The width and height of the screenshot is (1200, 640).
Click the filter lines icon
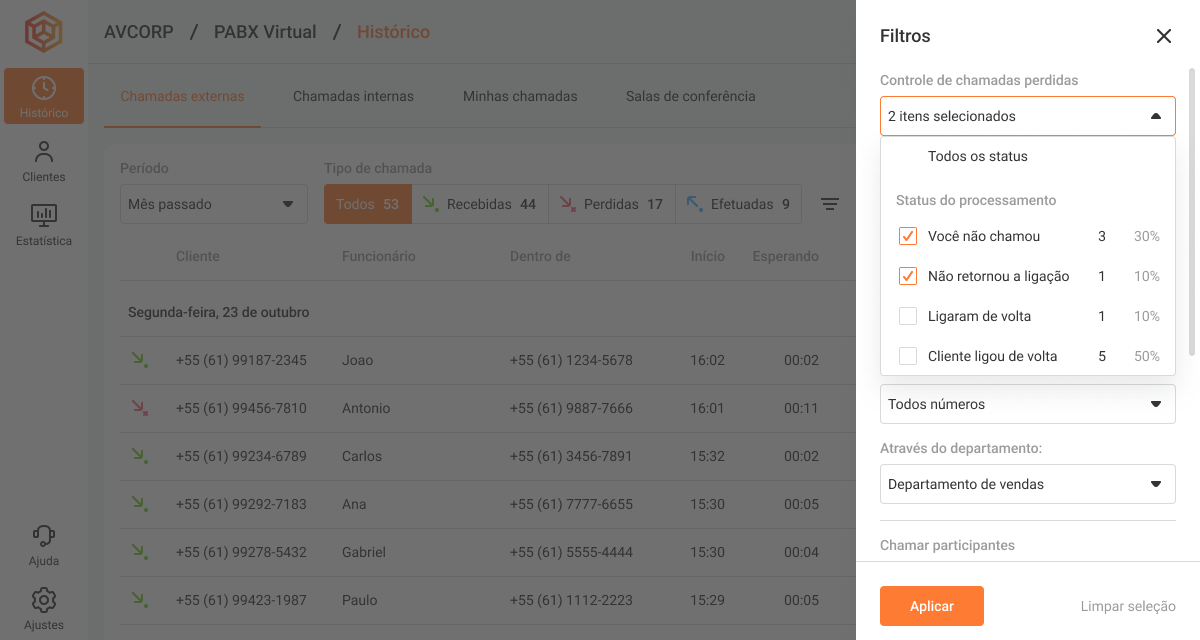point(829,204)
